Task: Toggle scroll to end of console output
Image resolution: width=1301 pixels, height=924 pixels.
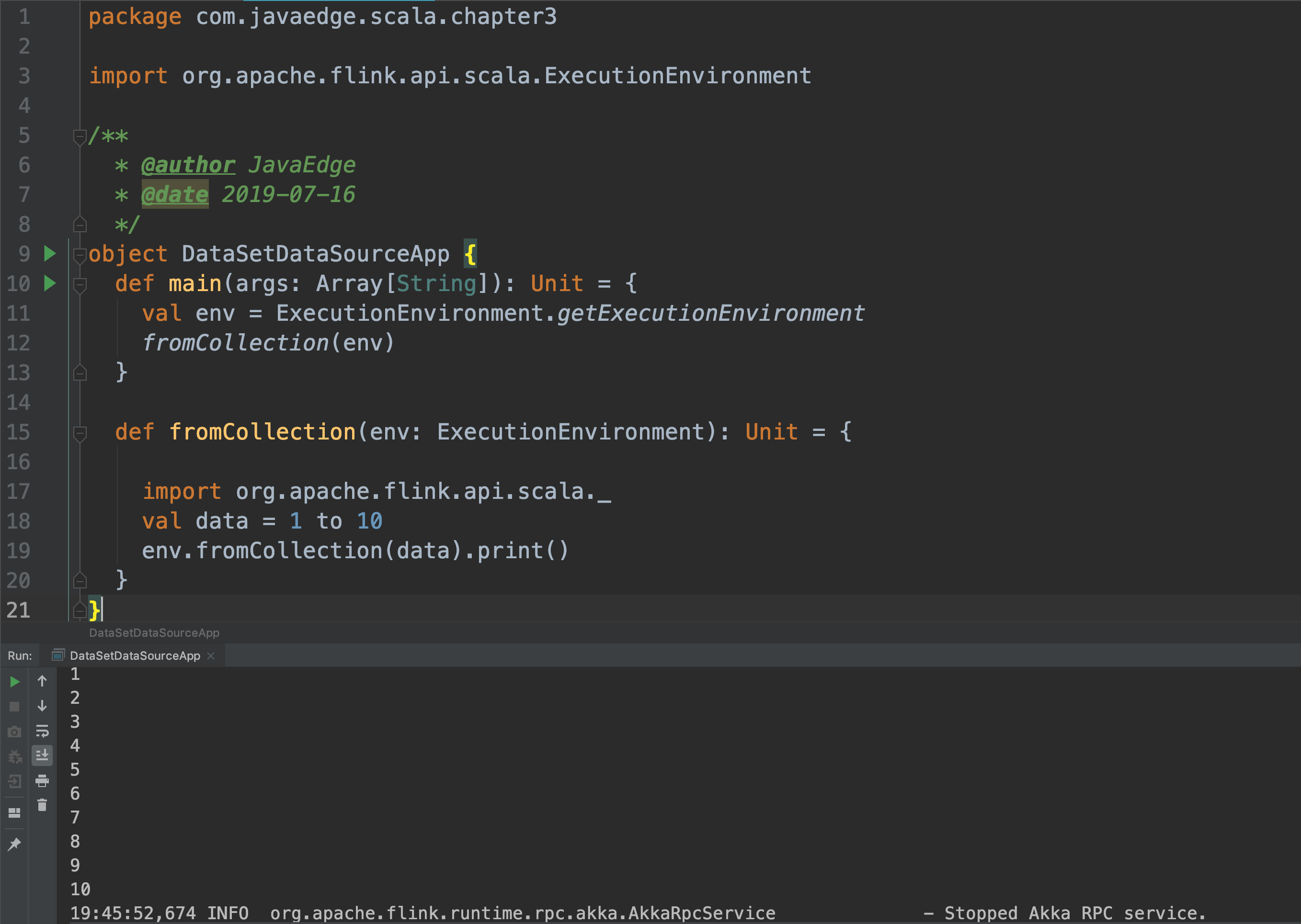Action: (x=42, y=755)
